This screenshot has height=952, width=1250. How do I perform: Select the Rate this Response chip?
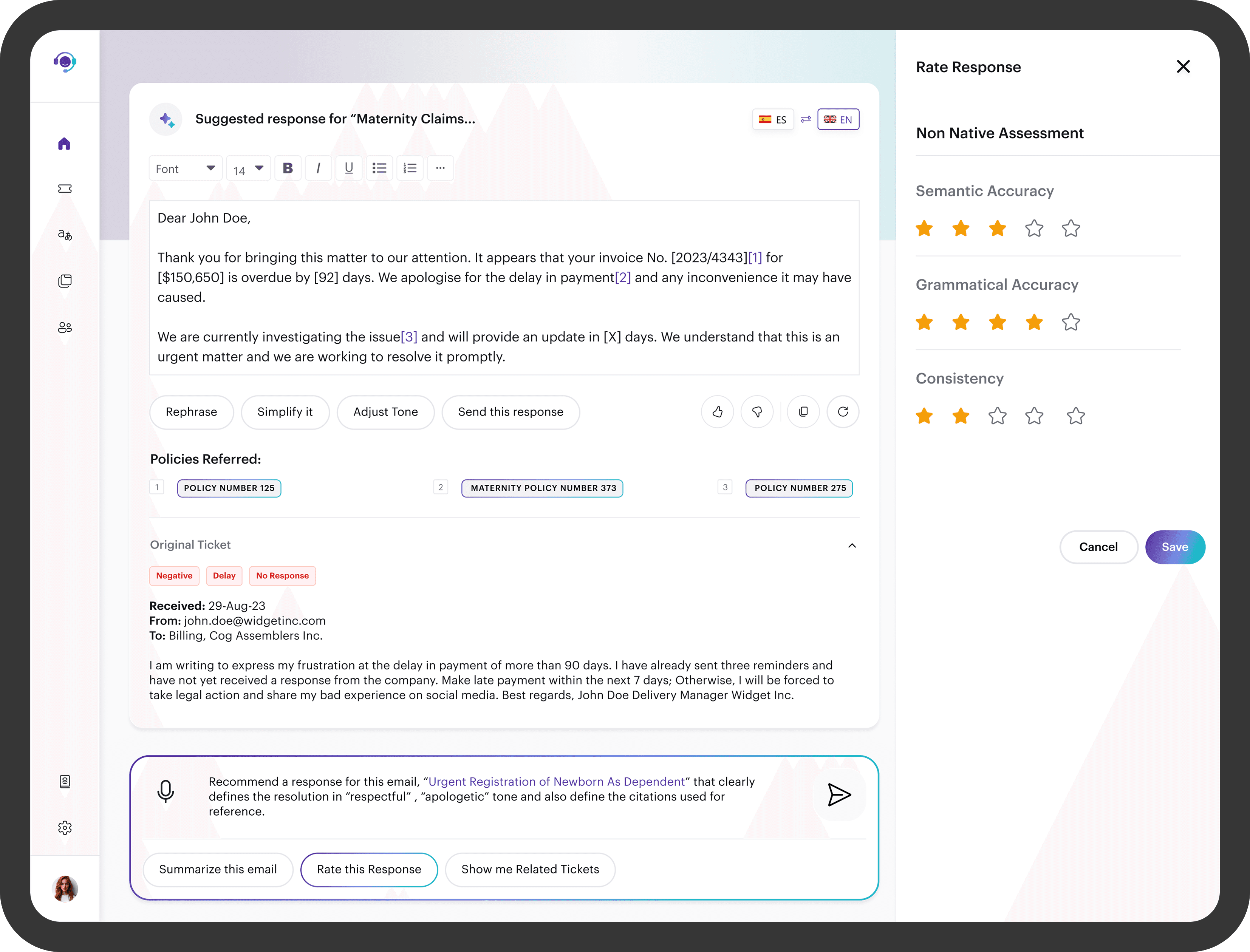(368, 869)
